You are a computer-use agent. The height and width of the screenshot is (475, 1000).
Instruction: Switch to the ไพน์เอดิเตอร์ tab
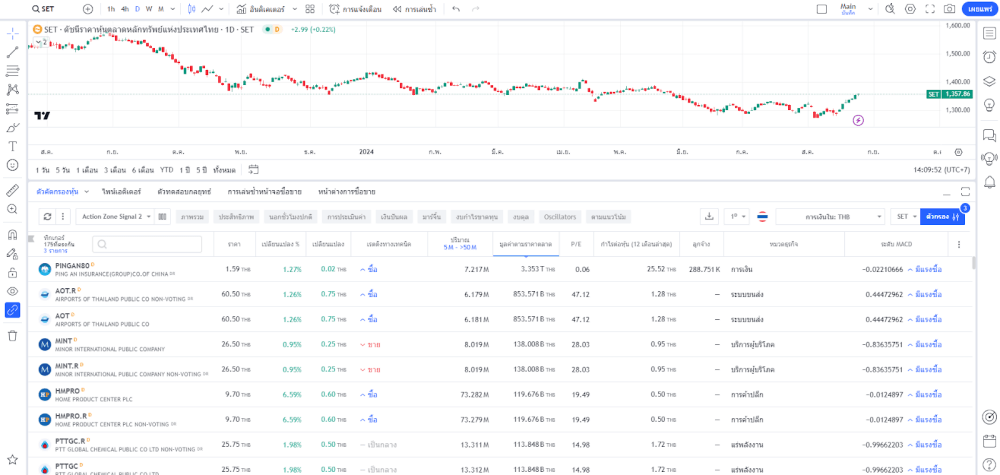[x=121, y=191]
